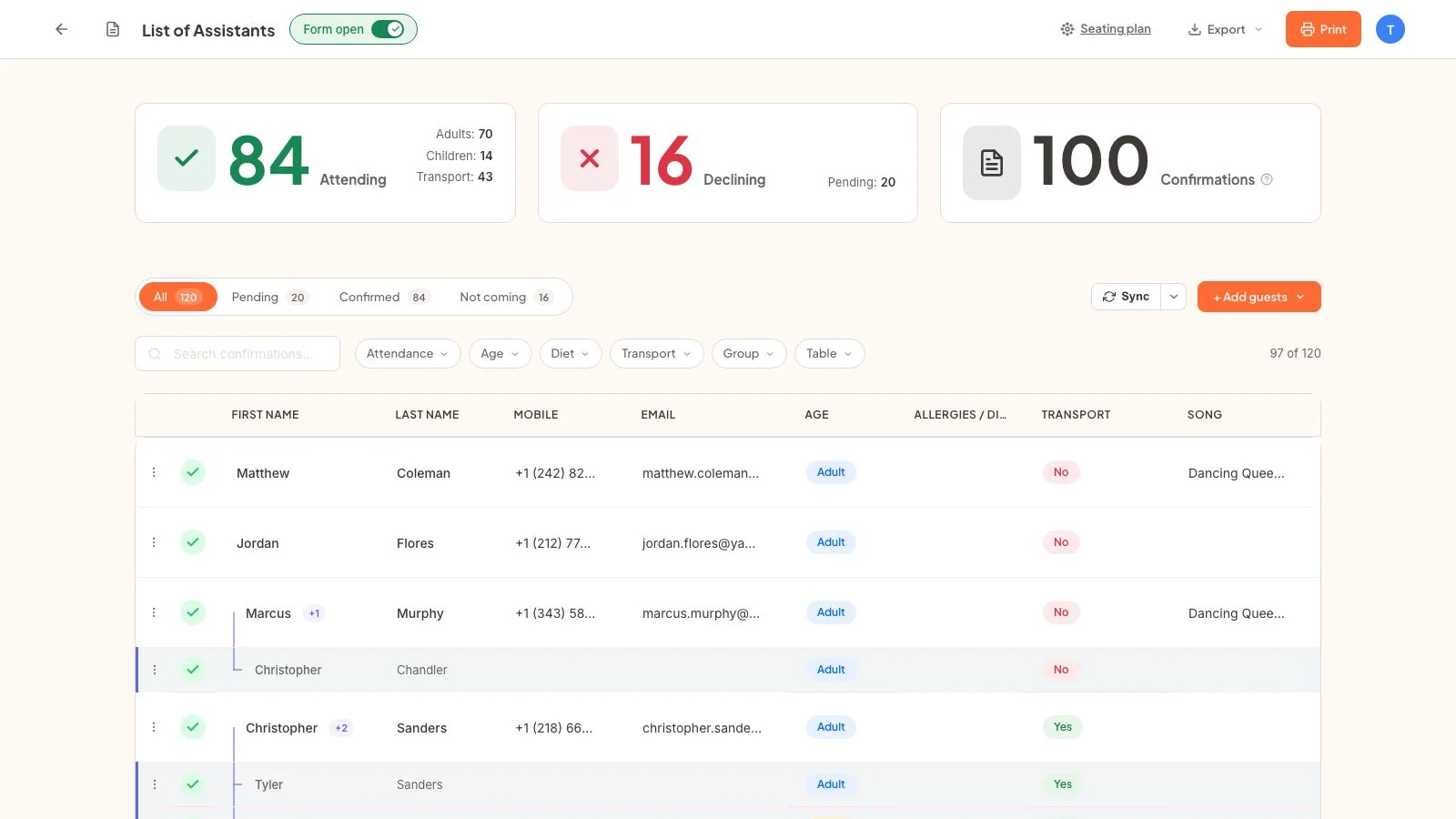Click the document icon beside List of Assistants
This screenshot has height=819, width=1456.
point(113,29)
